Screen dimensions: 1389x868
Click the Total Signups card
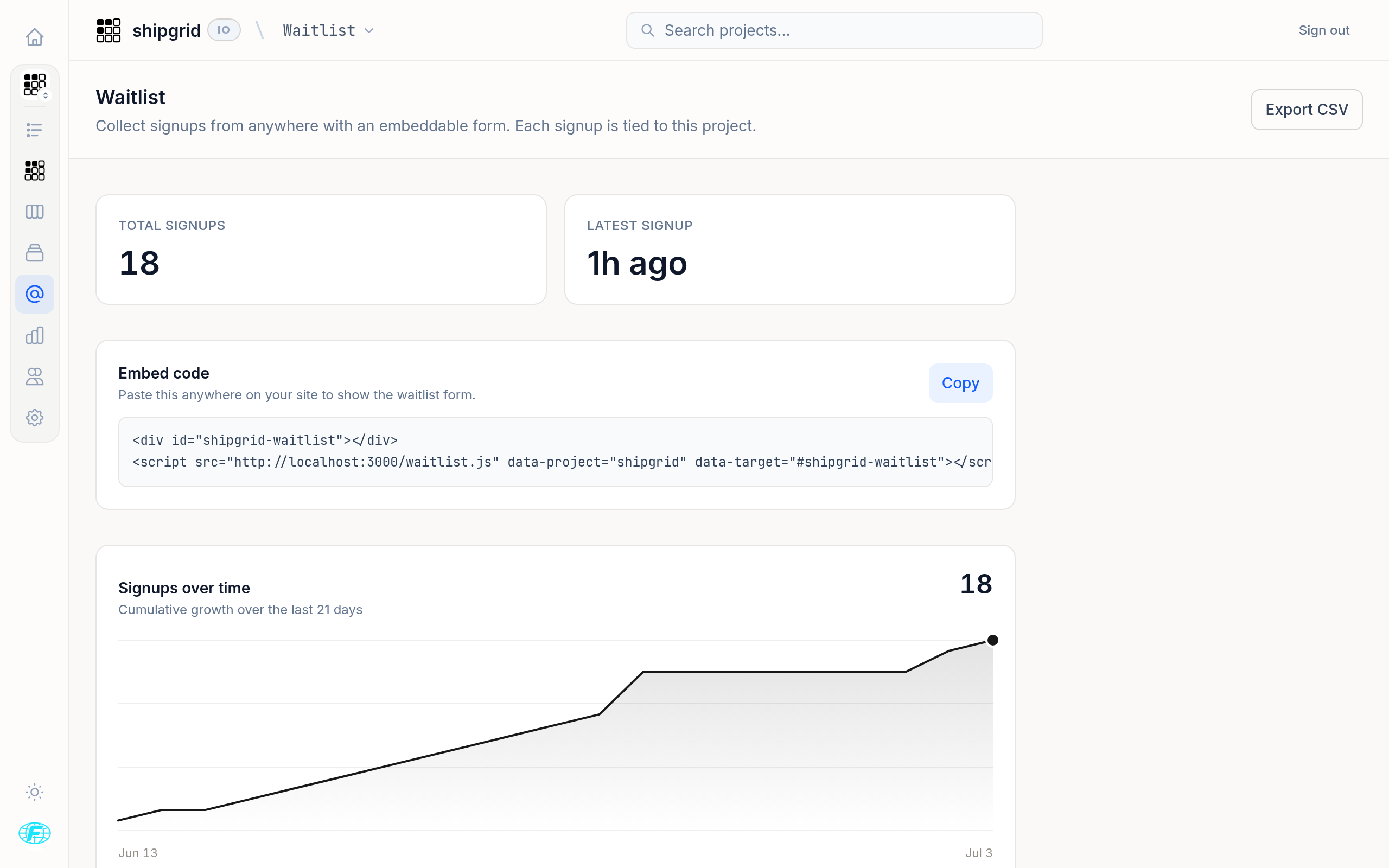tap(321, 250)
